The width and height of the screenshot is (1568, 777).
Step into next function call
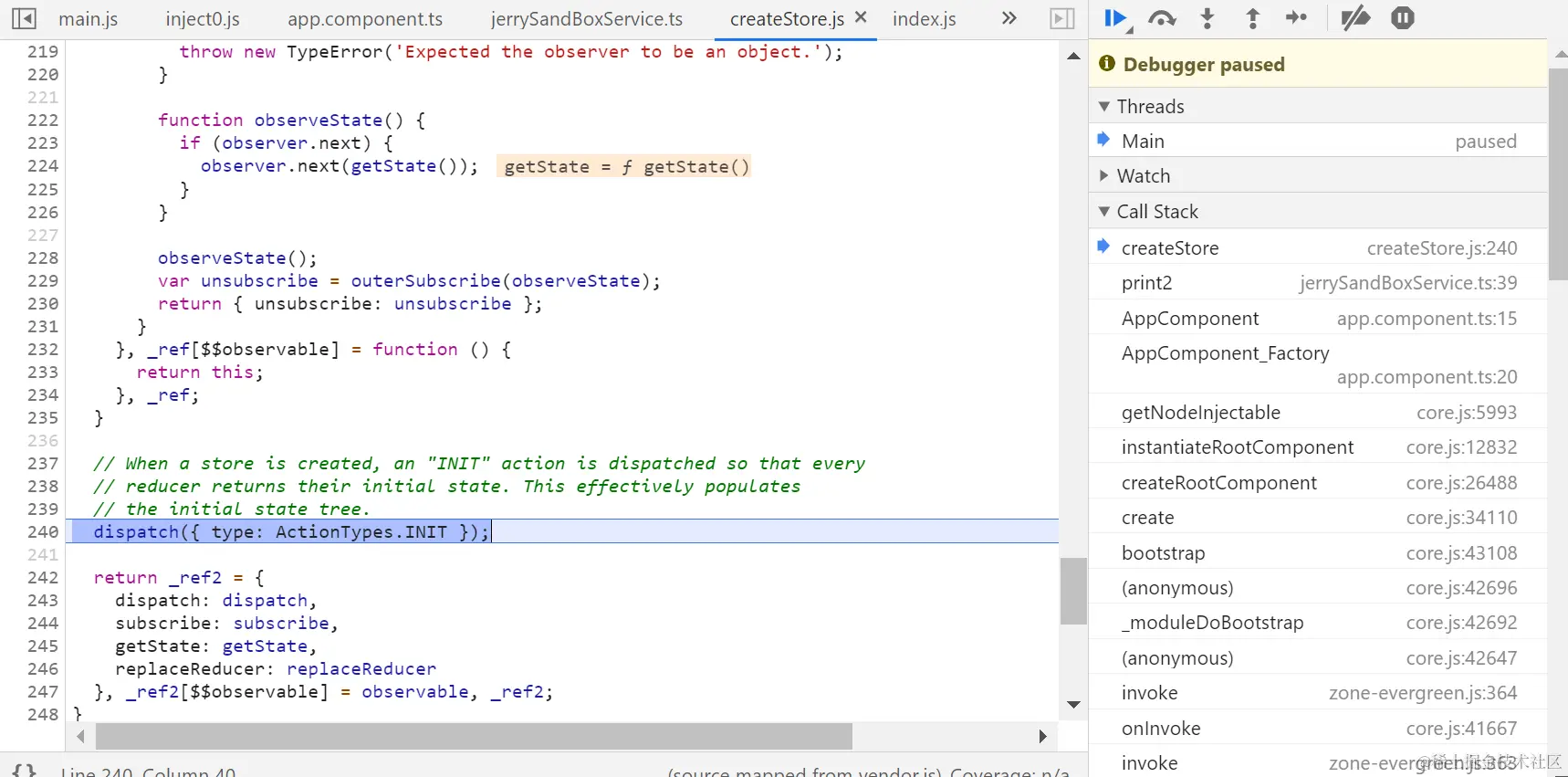click(x=1207, y=18)
